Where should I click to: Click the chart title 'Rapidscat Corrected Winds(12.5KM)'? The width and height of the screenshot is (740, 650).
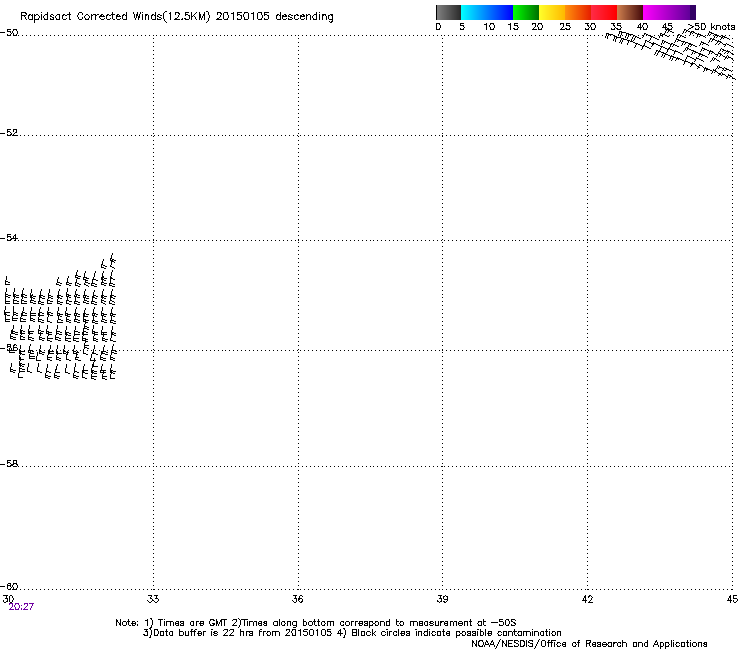(115, 17)
